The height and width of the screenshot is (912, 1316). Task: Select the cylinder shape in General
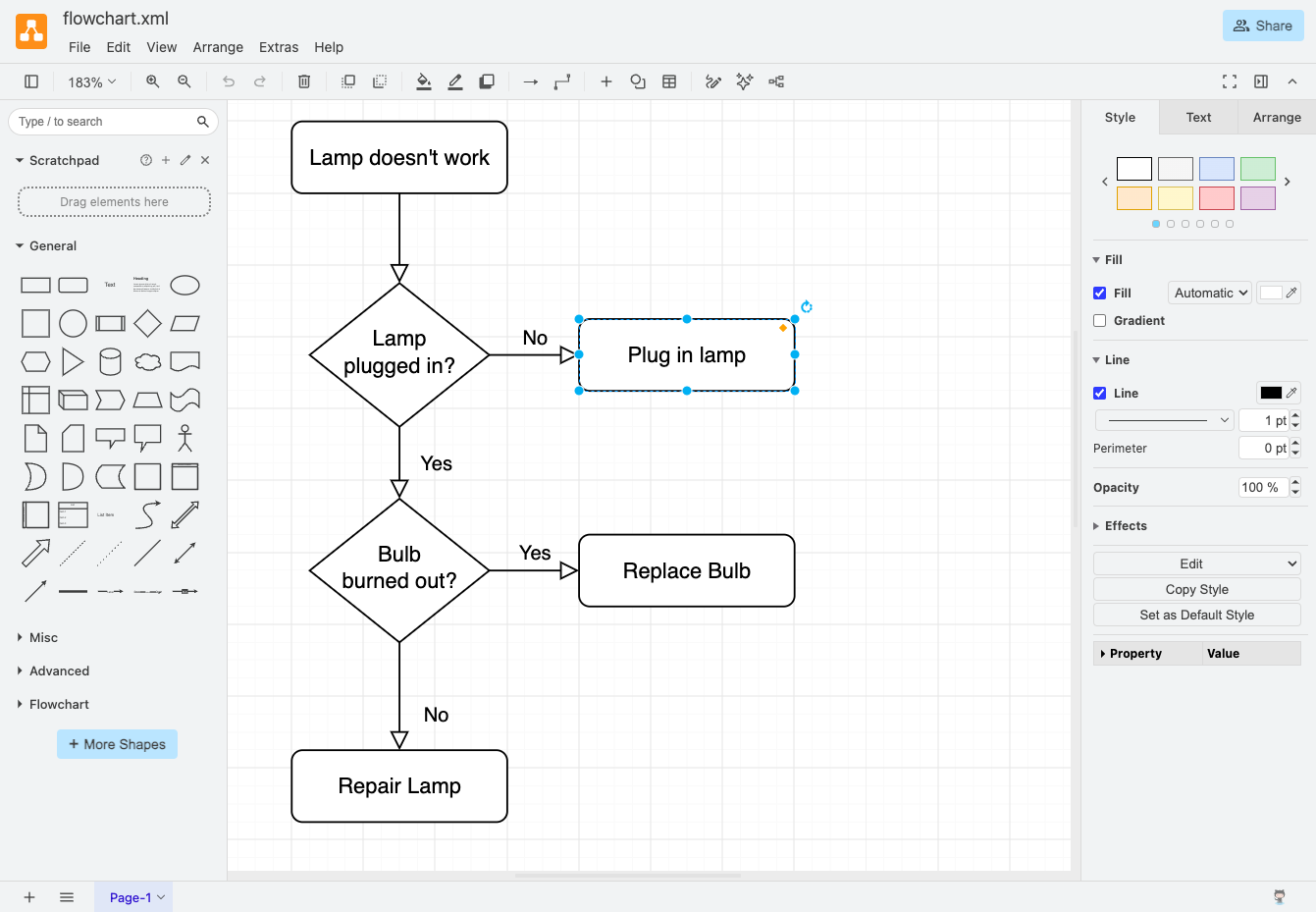(110, 361)
